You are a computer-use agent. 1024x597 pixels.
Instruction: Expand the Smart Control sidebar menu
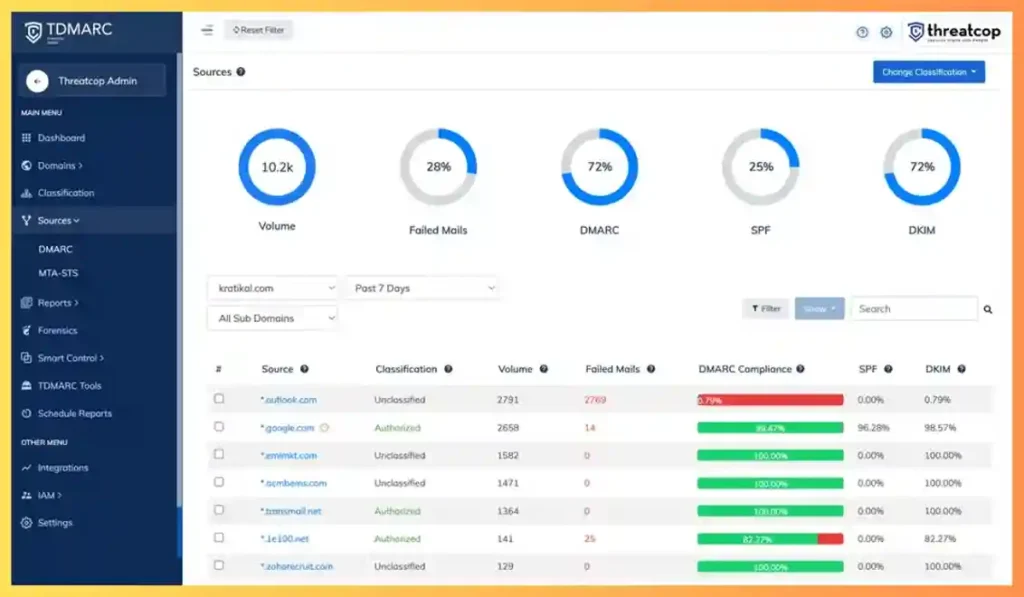[x=70, y=358]
